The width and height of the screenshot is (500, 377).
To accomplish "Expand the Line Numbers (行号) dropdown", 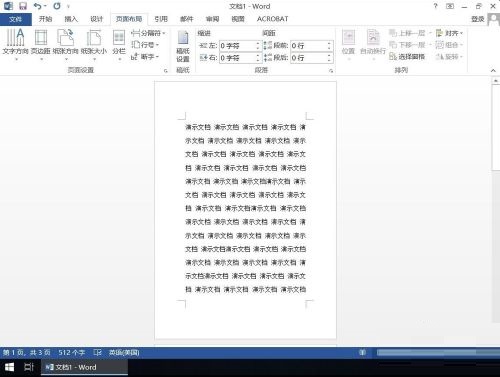I will pos(145,45).
